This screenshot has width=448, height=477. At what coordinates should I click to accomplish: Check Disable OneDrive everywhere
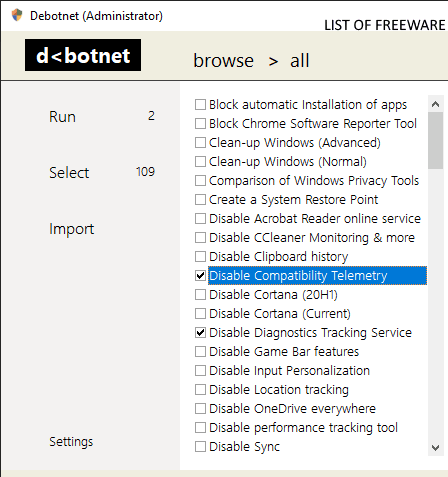pyautogui.click(x=200, y=408)
